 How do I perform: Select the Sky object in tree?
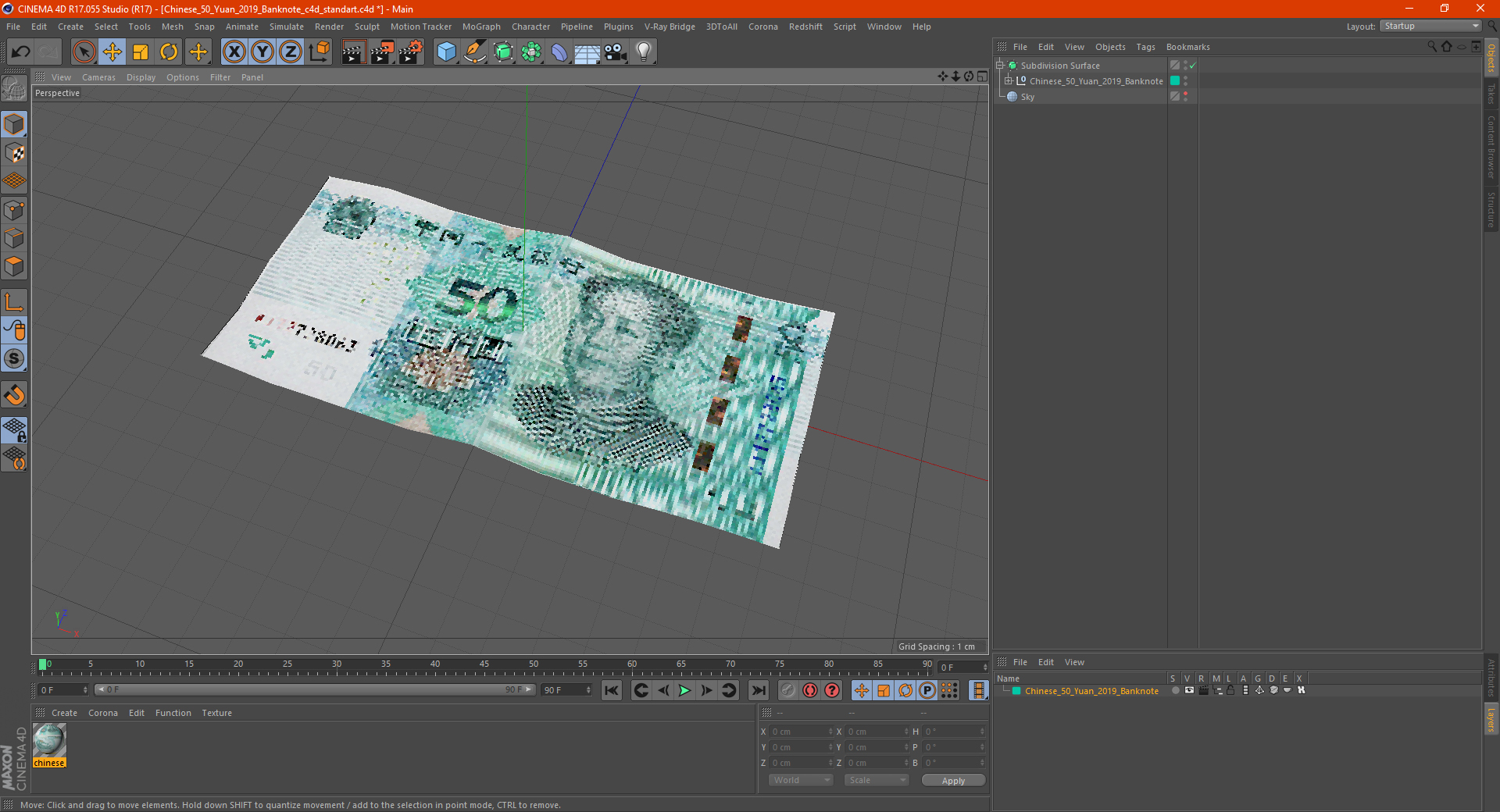pos(1027,97)
